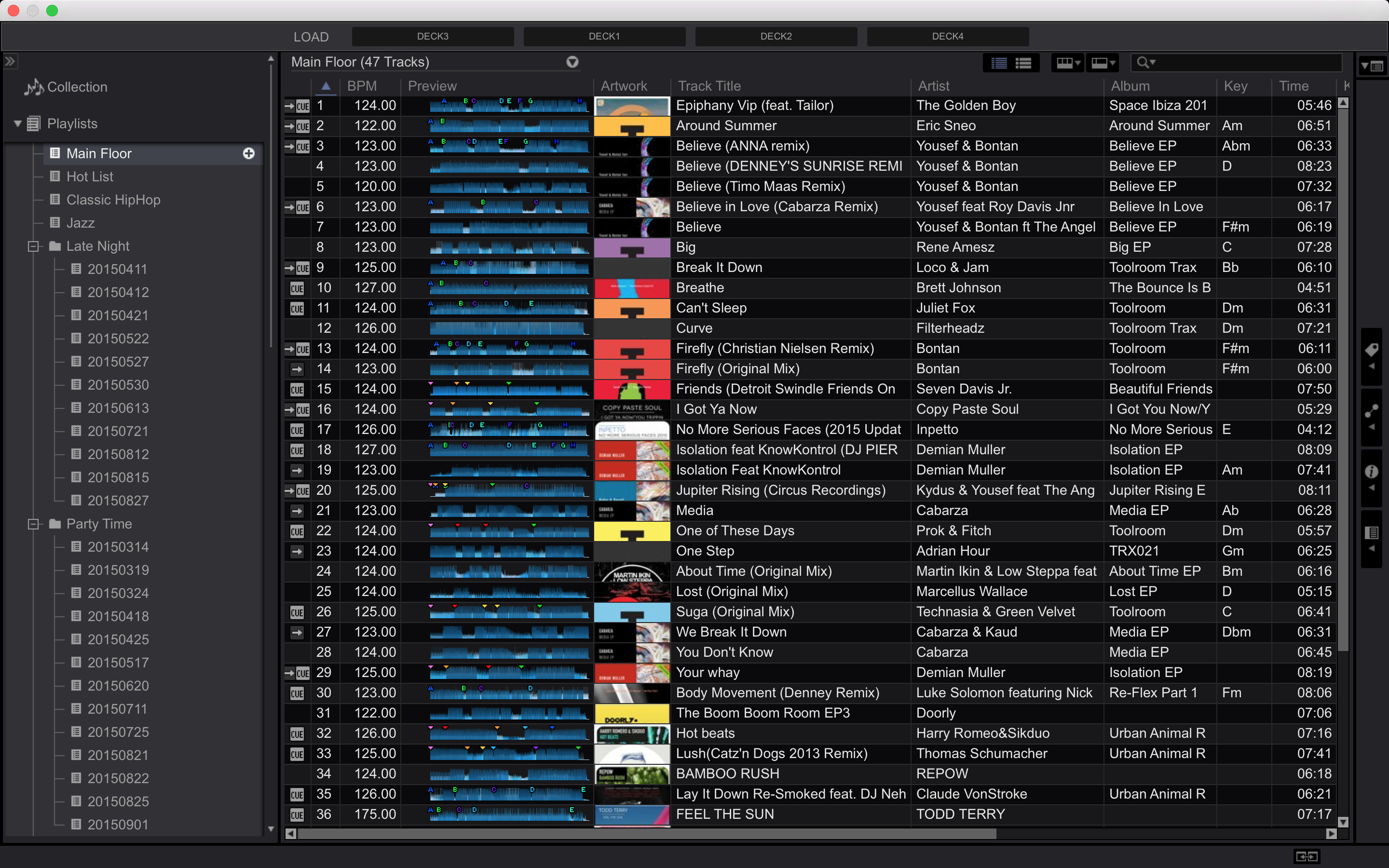The image size is (1389, 868).
Task: Switch to the expanded artwork list view
Action: click(1023, 63)
